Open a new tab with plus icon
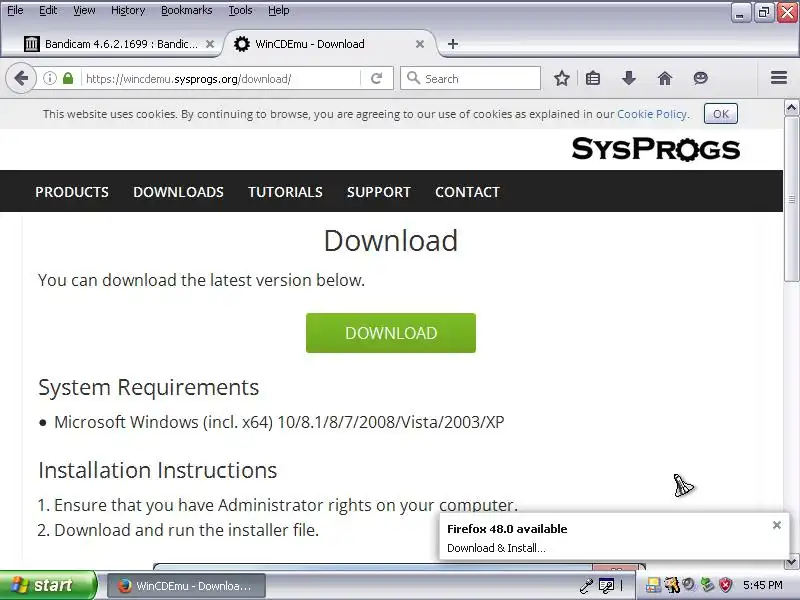This screenshot has width=800, height=600. (x=453, y=44)
